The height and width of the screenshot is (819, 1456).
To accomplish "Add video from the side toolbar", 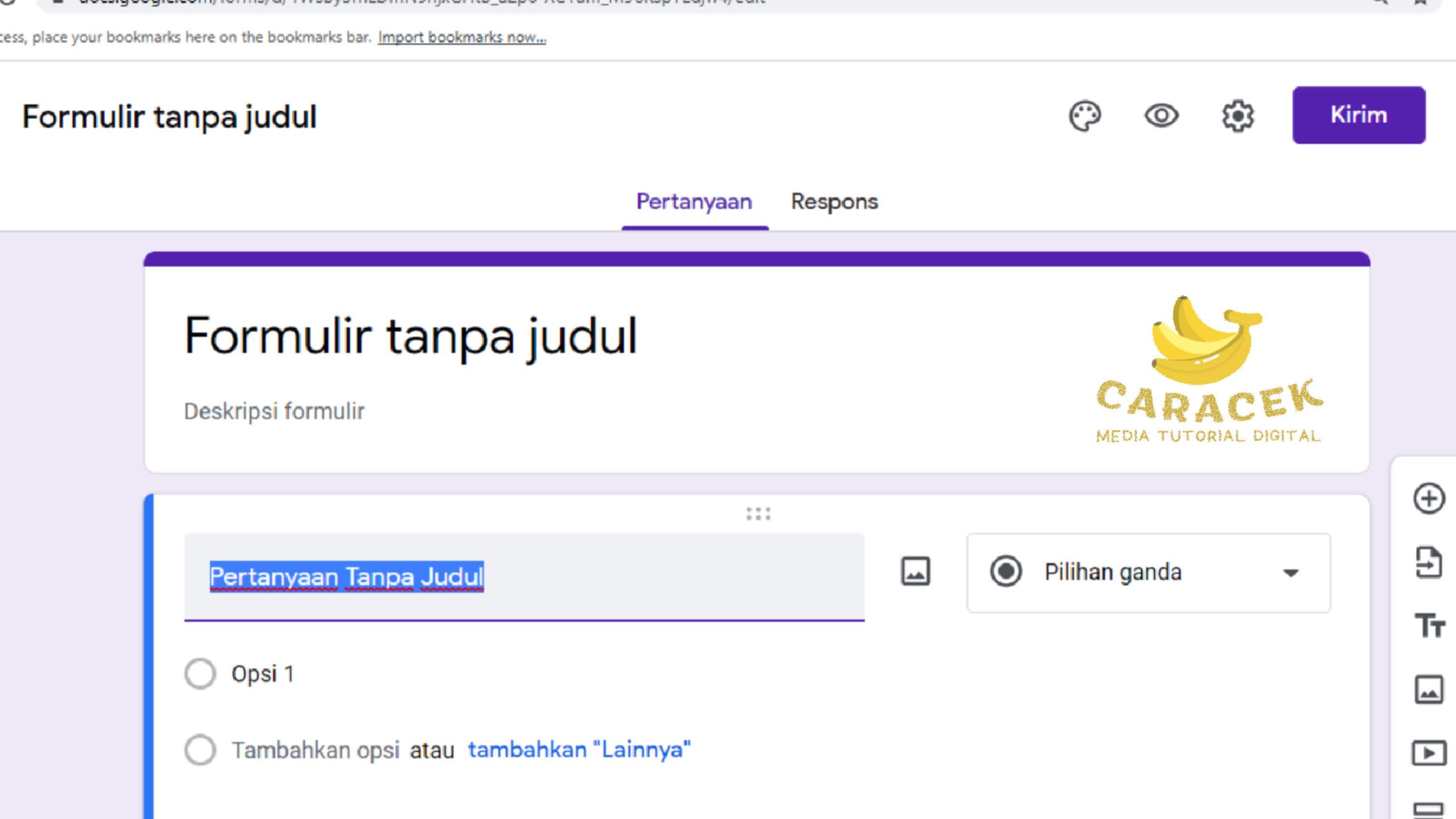I will pos(1429,753).
